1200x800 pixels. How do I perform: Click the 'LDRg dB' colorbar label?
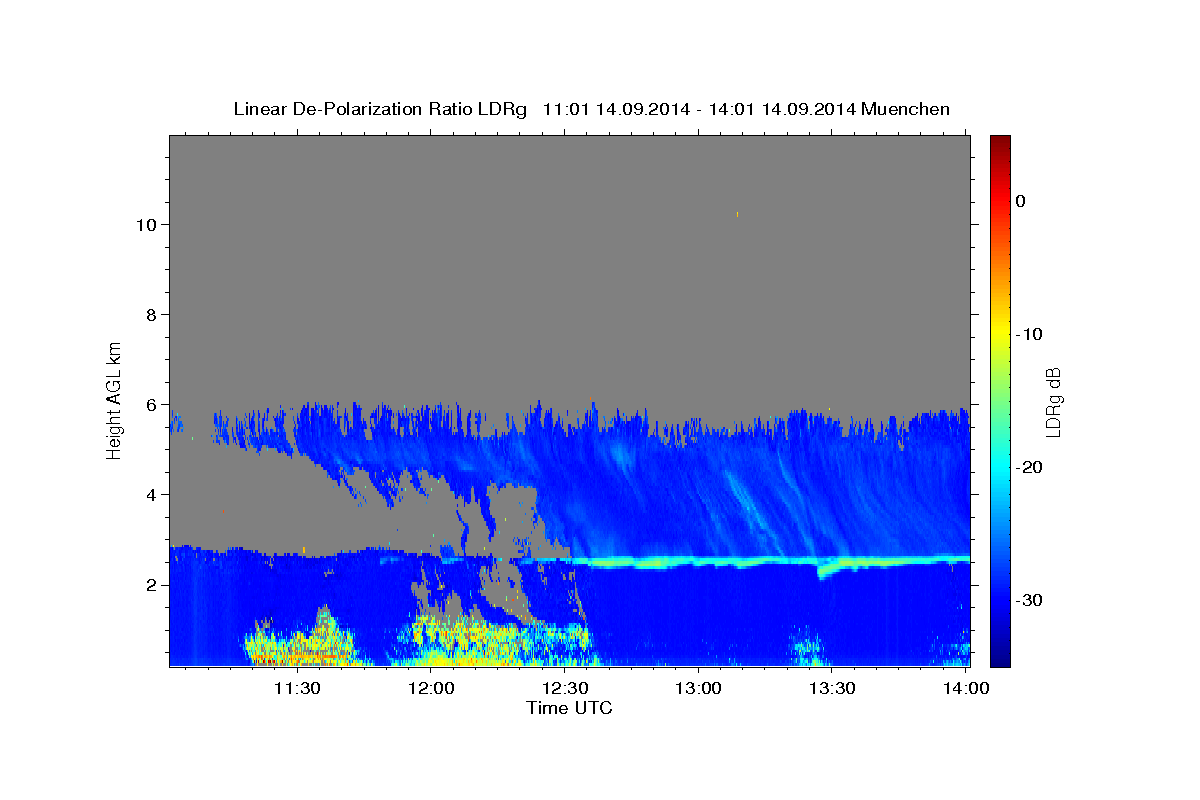(x=1052, y=401)
